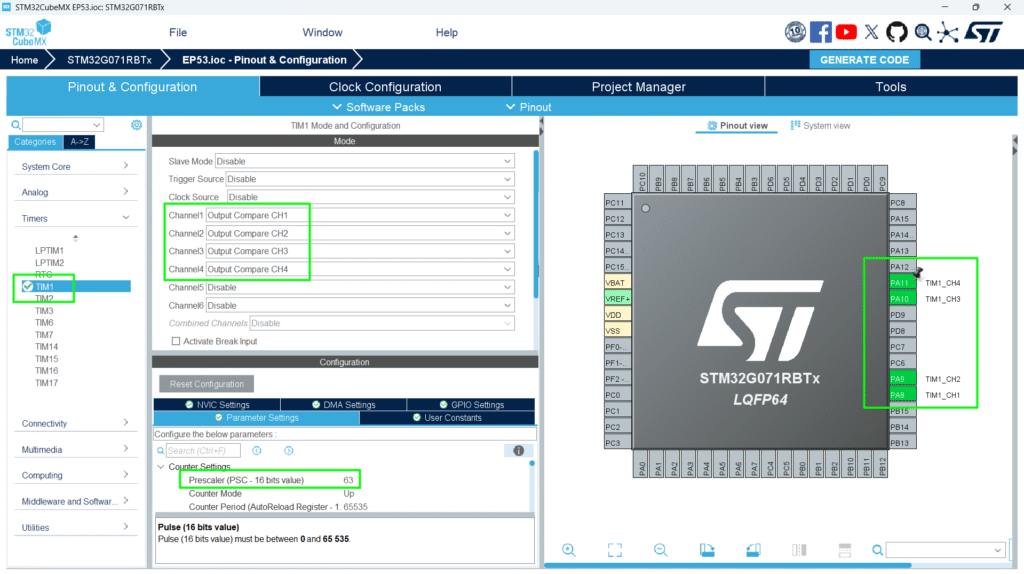
Task: Zoom in on the pinout view
Action: 568,550
